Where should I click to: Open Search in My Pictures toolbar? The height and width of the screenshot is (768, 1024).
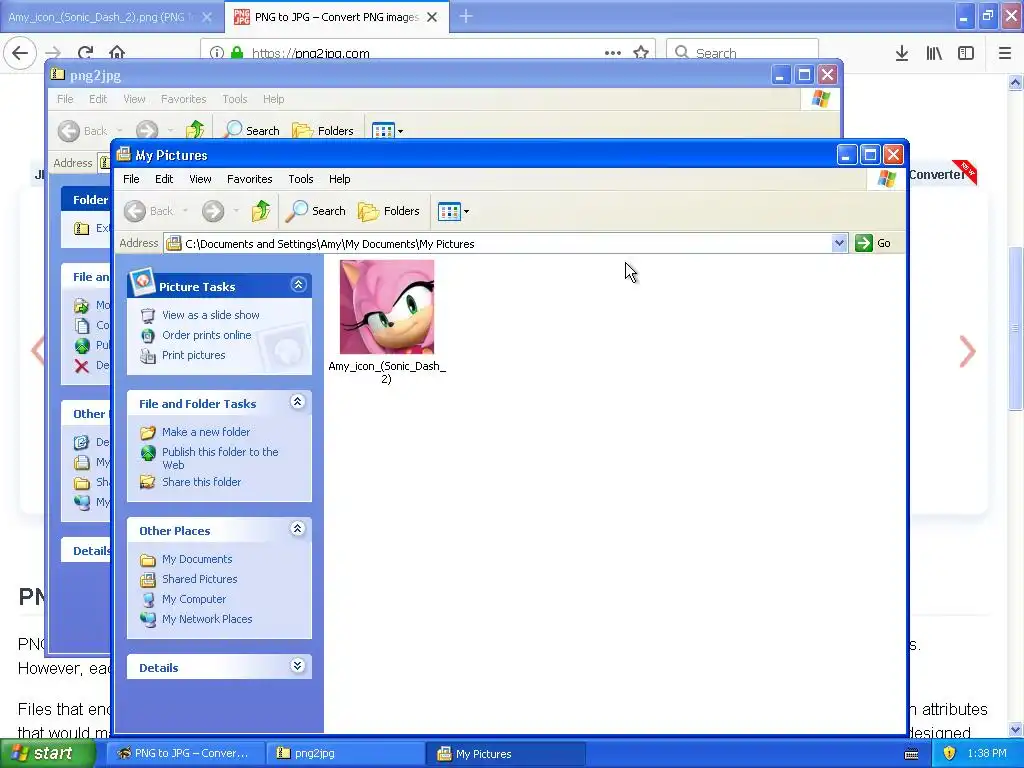[x=315, y=211]
